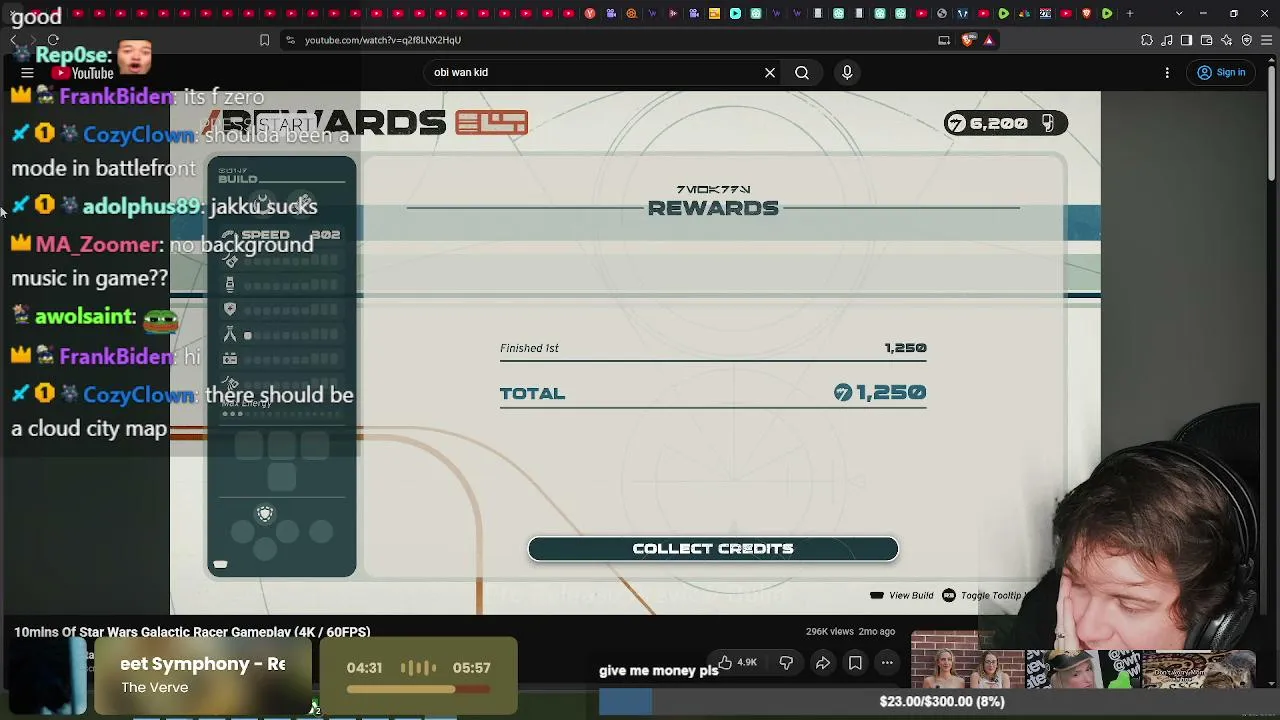Go back to the previous page
1280x720 pixels.
click(x=14, y=40)
